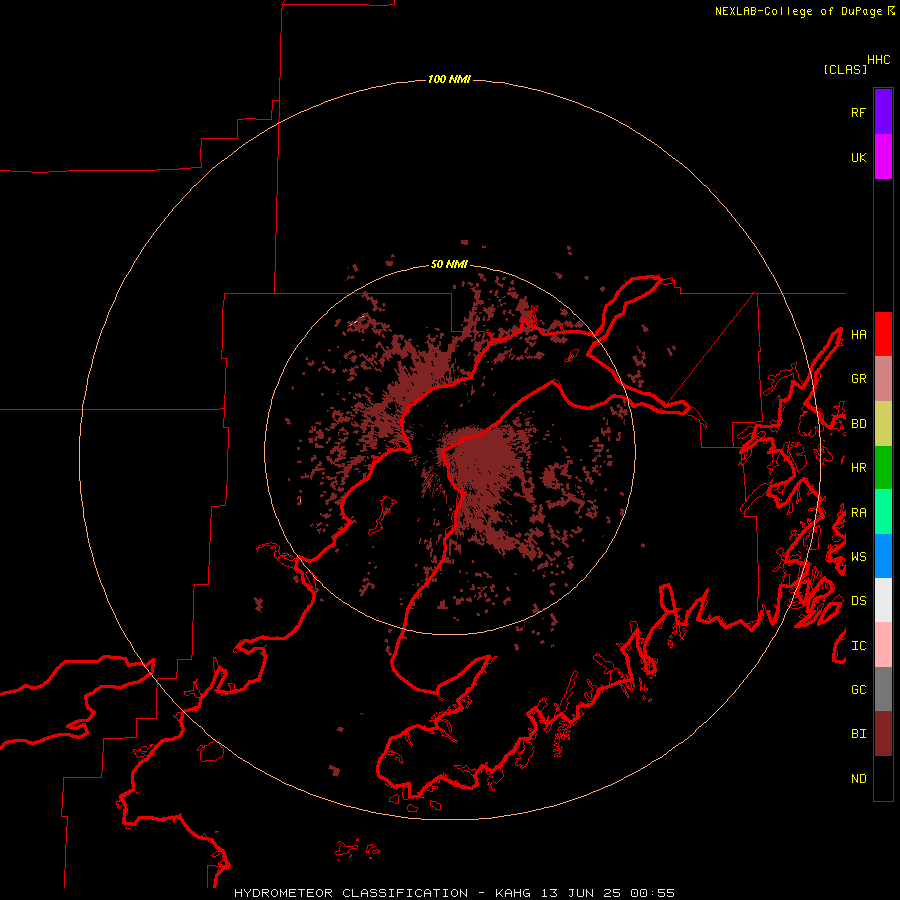Viewport: 900px width, 900px height.
Task: Click the UK legend label
Action: coord(858,157)
